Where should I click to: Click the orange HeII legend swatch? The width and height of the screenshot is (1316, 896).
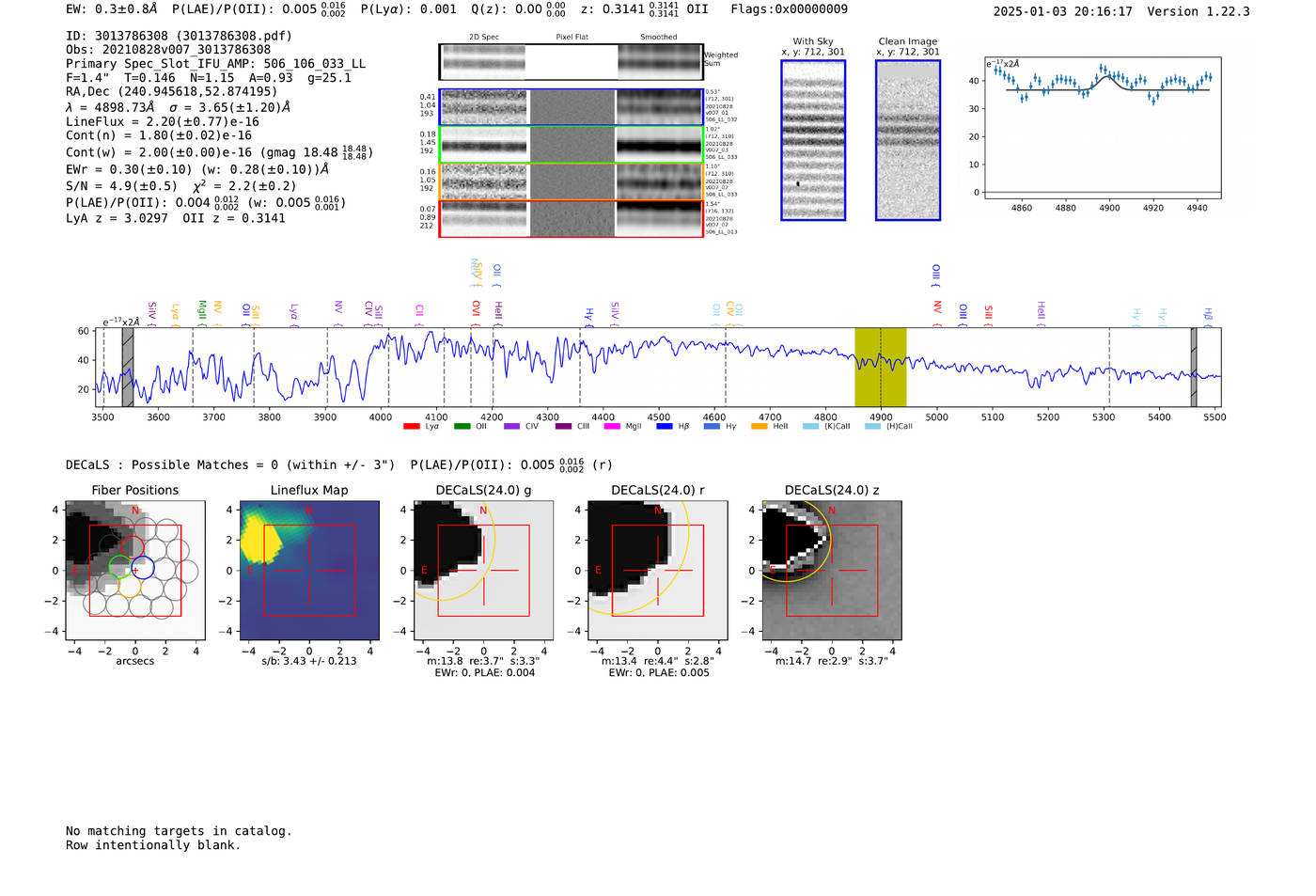point(760,426)
